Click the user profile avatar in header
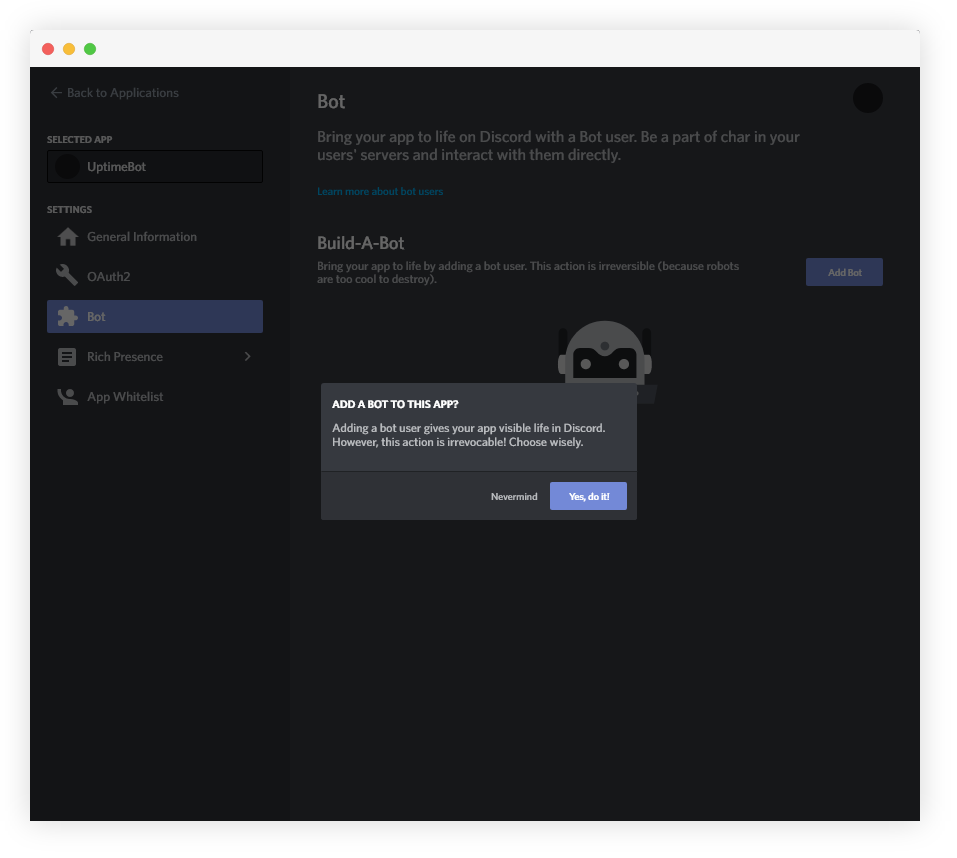 [x=868, y=98]
